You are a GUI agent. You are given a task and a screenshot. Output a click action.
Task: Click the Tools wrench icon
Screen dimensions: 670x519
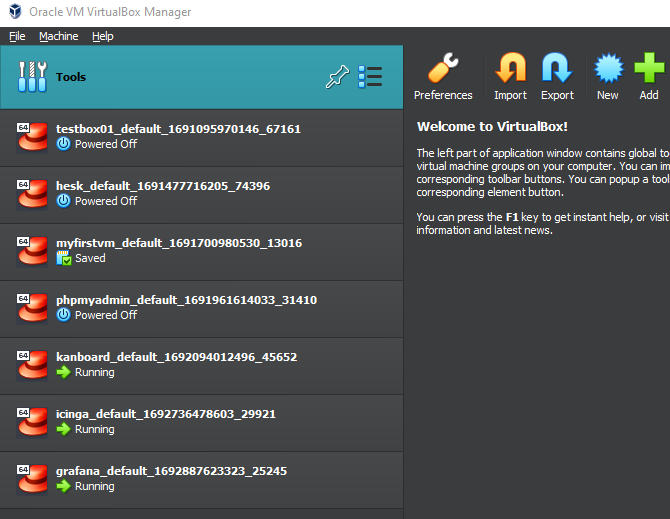pyautogui.click(x=33, y=77)
